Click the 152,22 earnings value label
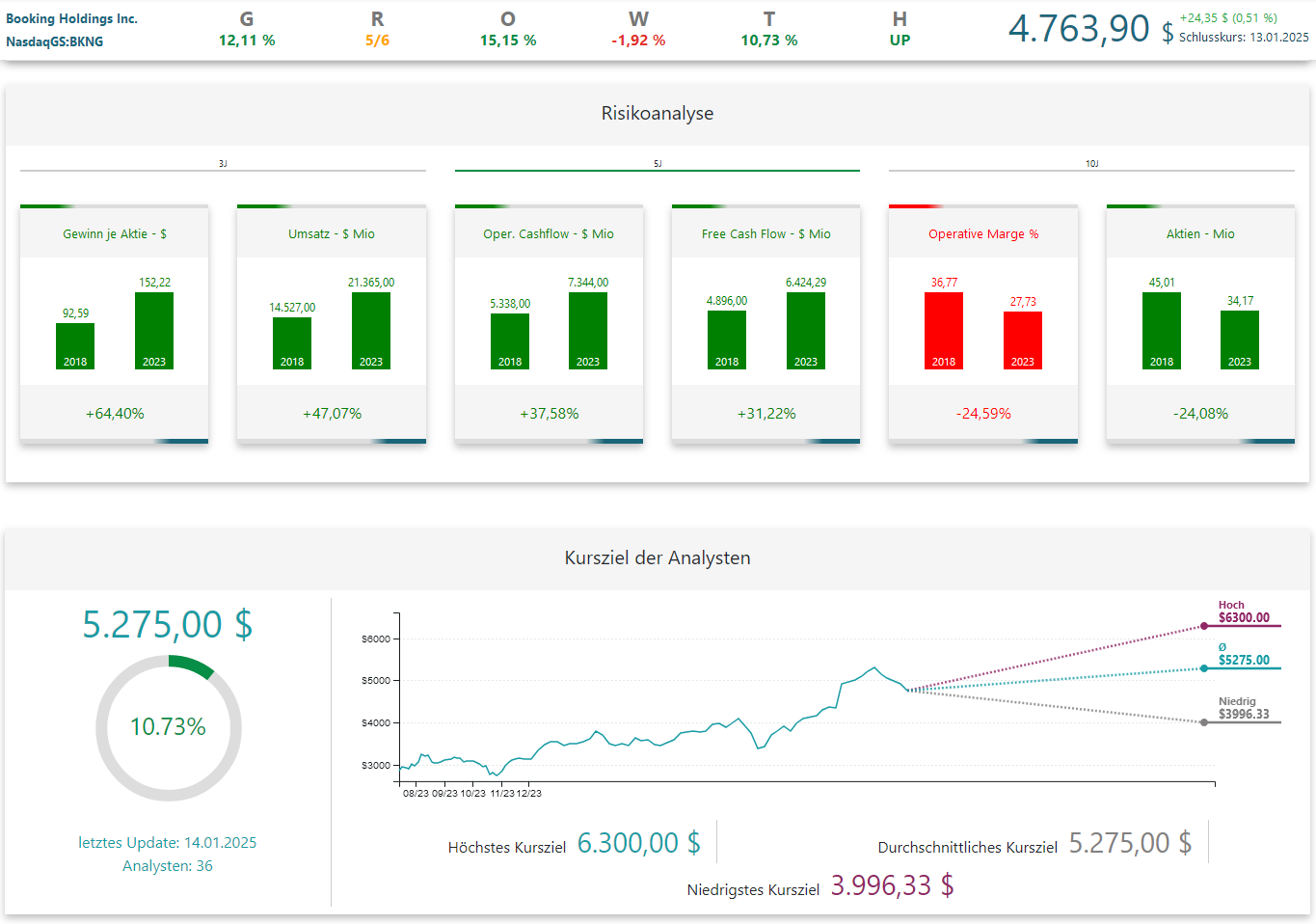 tap(154, 283)
